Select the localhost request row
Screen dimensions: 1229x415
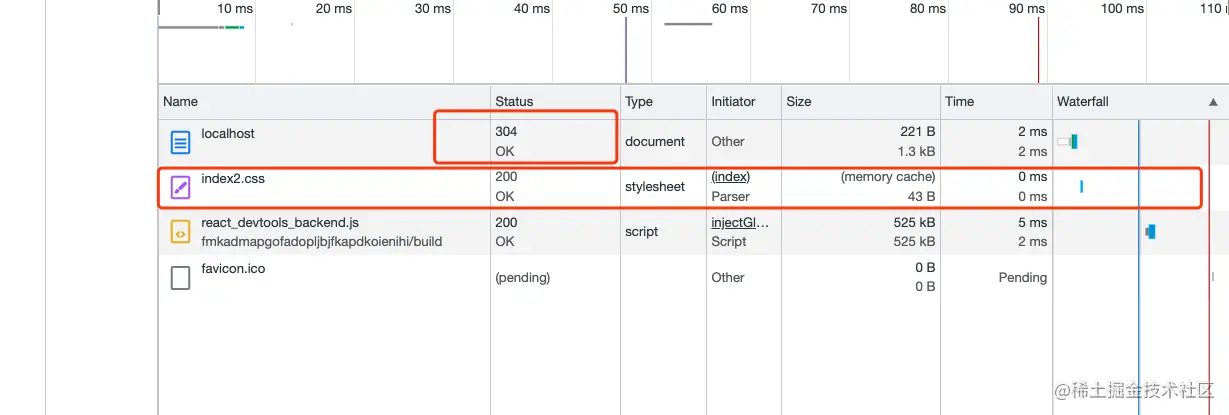tap(228, 133)
